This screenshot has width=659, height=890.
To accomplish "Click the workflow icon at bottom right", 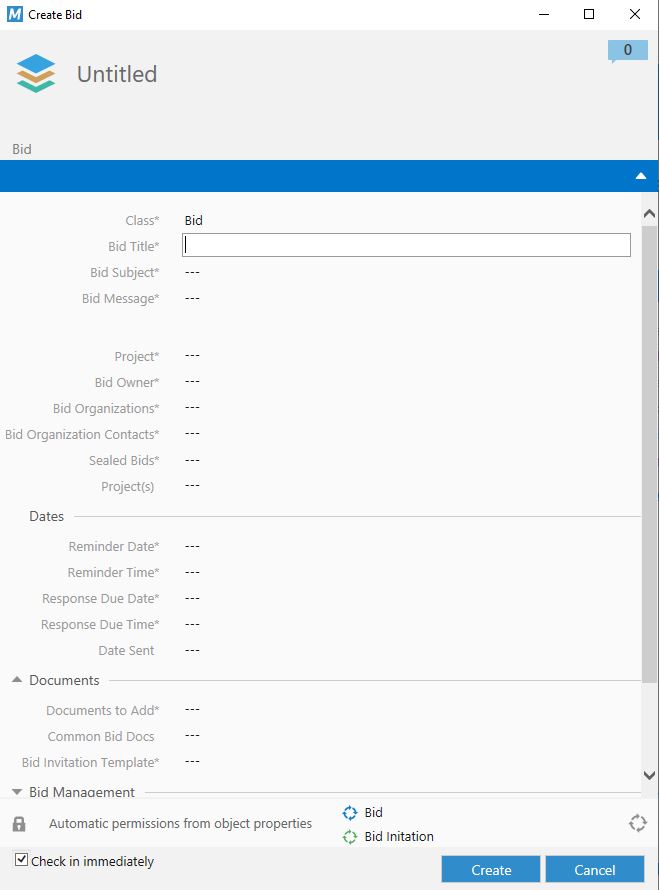I will (637, 824).
